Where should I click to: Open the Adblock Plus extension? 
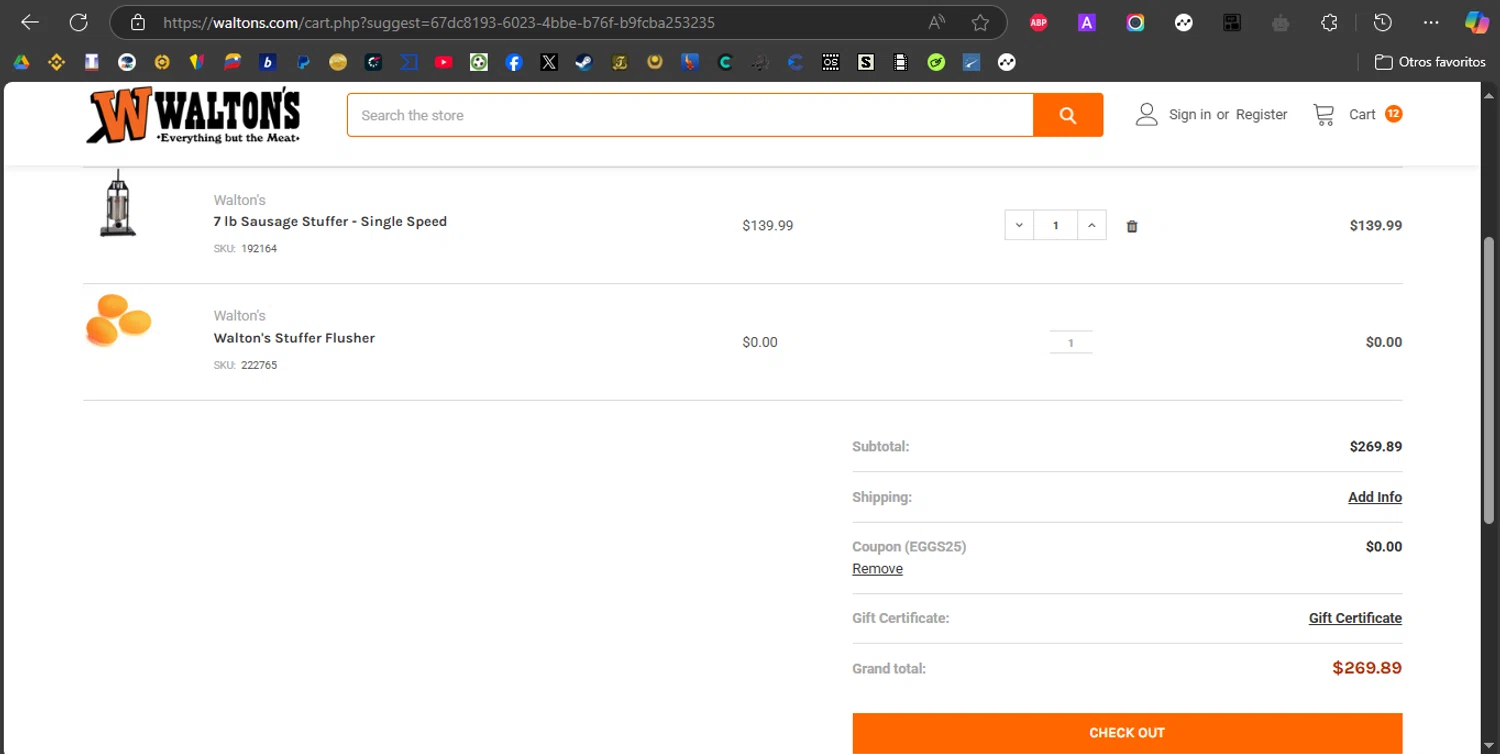[x=1039, y=22]
